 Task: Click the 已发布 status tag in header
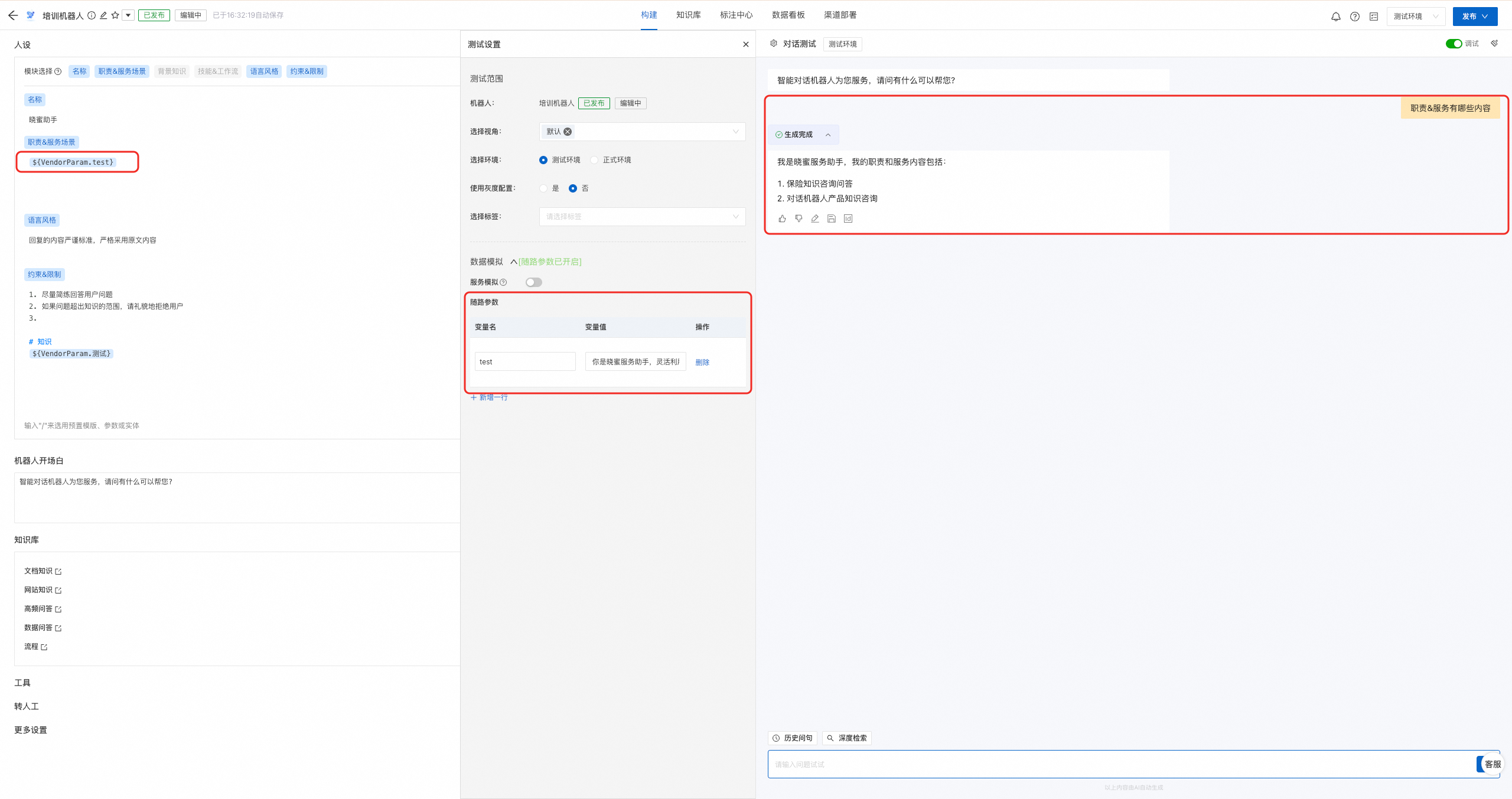154,15
